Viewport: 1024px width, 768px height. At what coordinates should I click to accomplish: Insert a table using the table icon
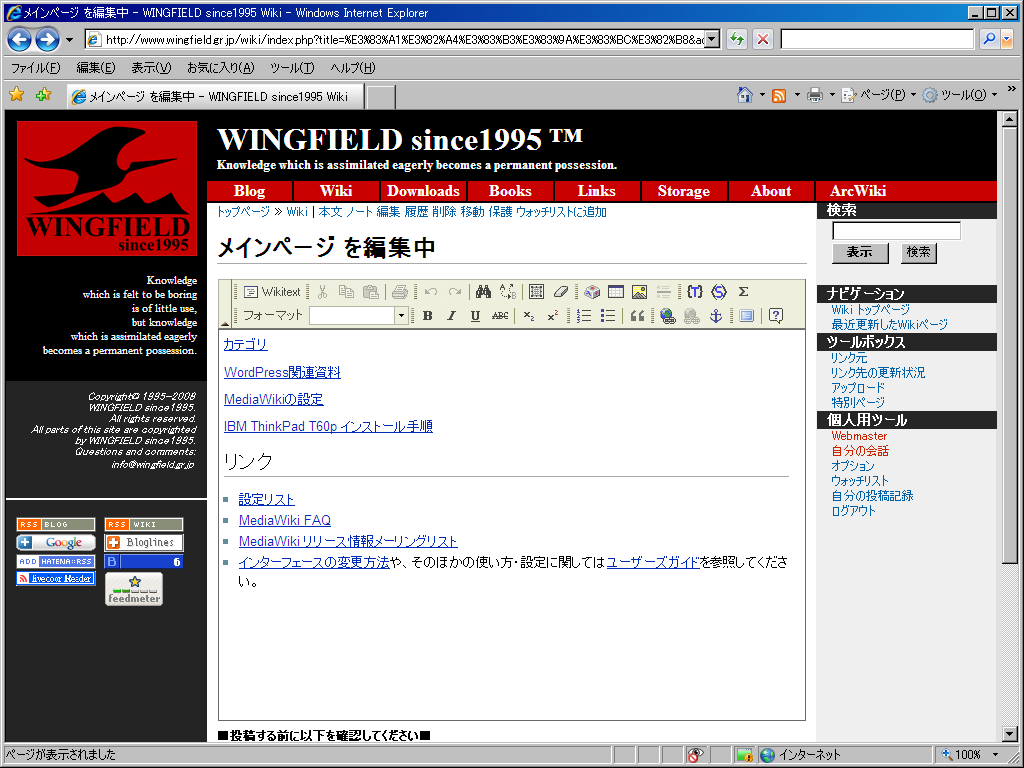(616, 292)
